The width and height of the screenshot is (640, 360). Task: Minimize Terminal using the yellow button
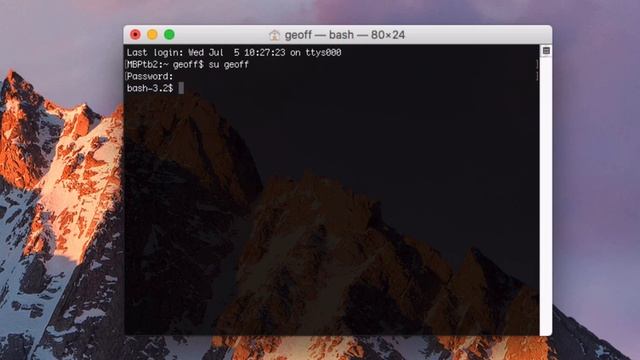coord(152,35)
